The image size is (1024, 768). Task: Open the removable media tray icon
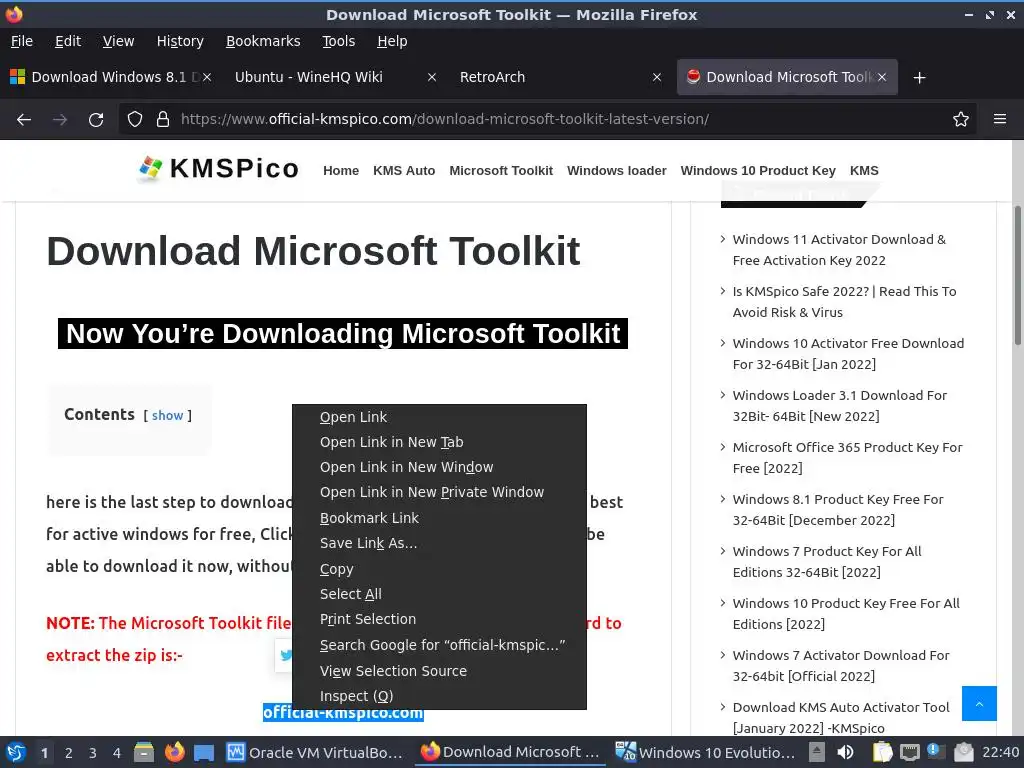pos(963,752)
